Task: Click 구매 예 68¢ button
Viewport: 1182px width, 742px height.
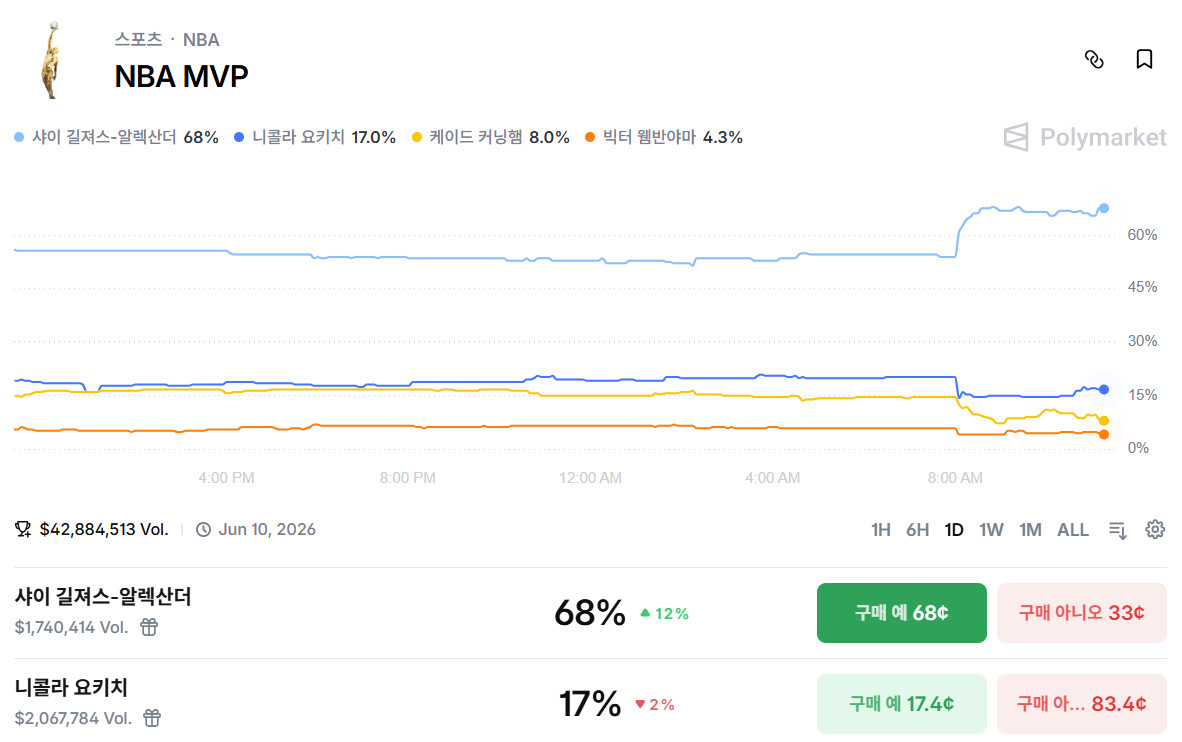Action: 901,612
